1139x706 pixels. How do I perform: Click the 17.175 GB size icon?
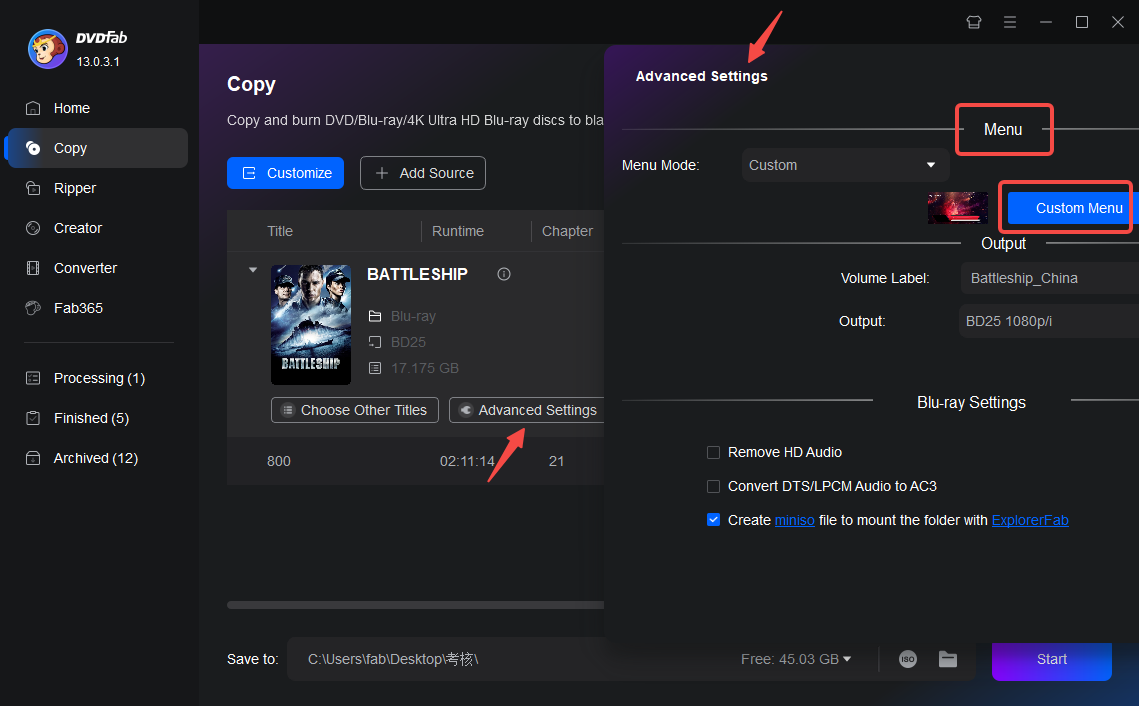[375, 368]
